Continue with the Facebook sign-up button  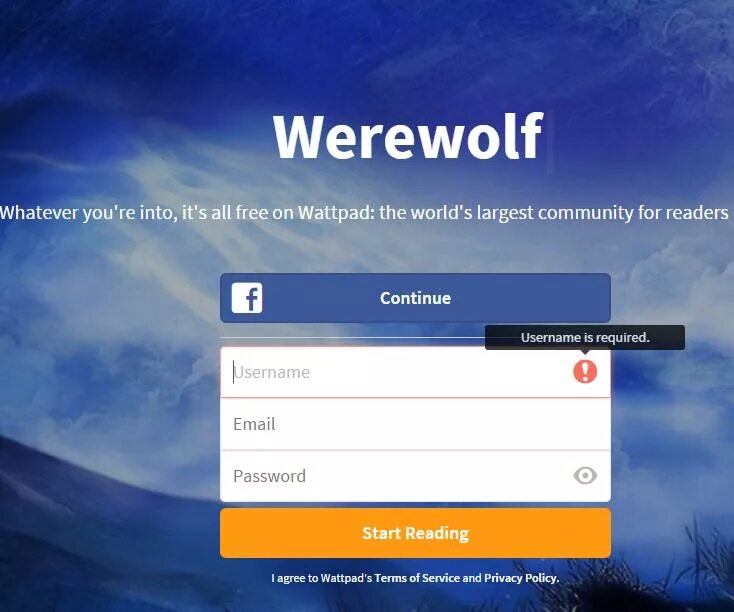point(415,298)
